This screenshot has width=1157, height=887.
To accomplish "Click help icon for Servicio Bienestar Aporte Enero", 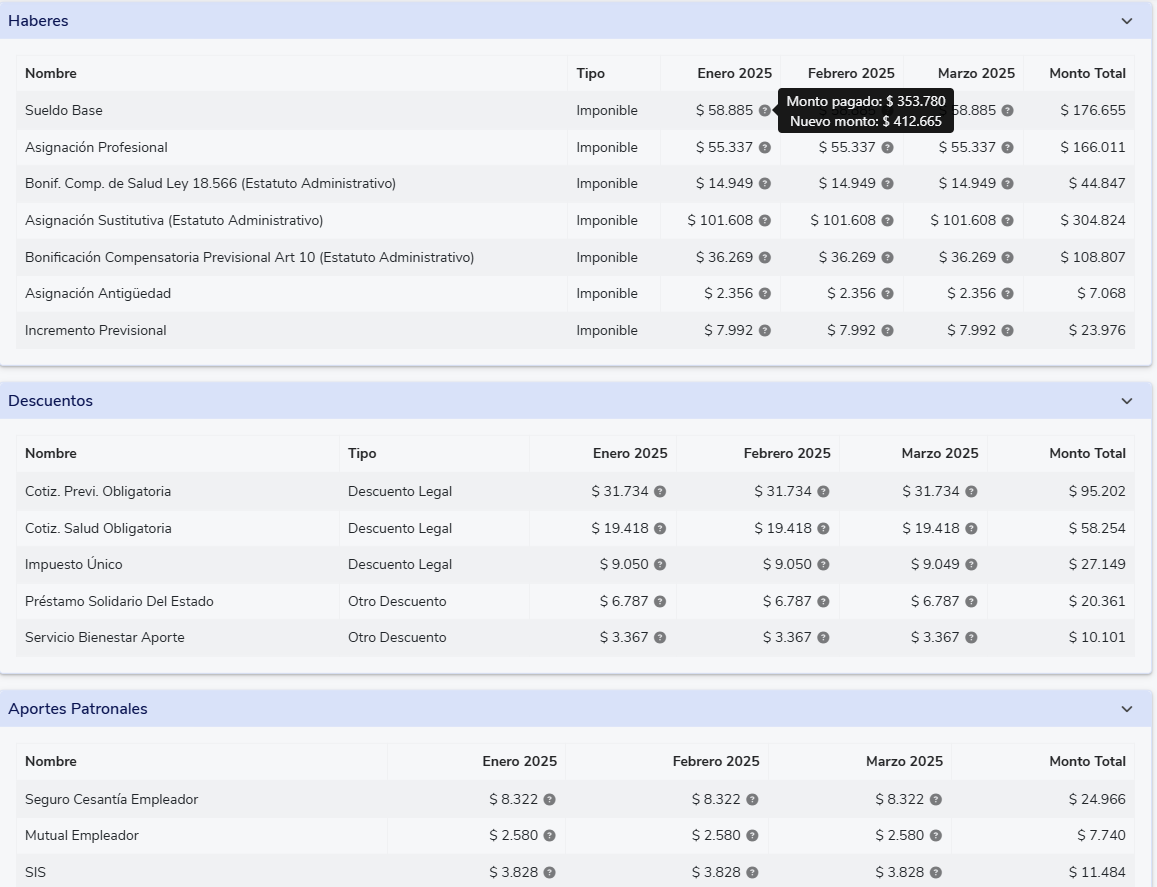I will 660,638.
